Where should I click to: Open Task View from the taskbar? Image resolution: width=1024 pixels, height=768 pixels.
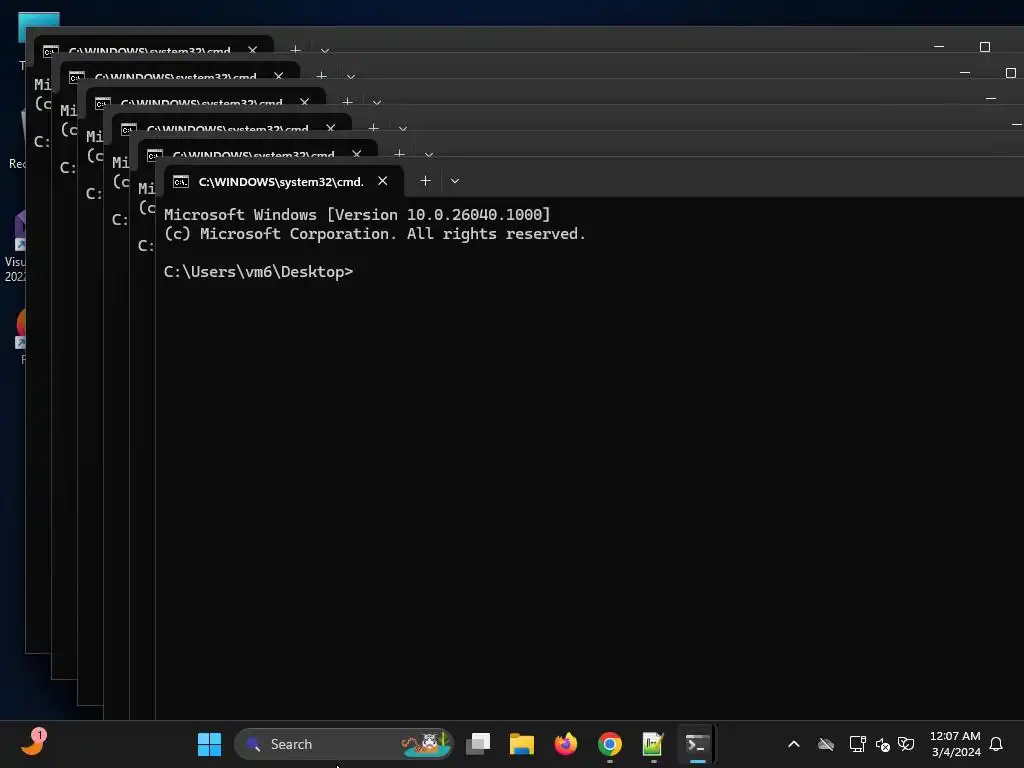point(478,744)
